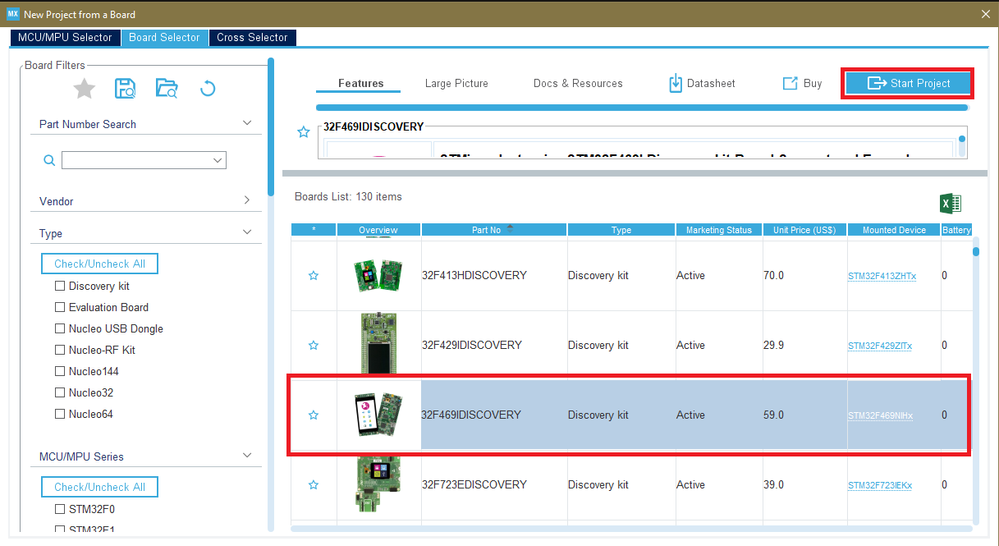The height and width of the screenshot is (546, 999).
Task: Collapse the Type filter section
Action: (247, 232)
